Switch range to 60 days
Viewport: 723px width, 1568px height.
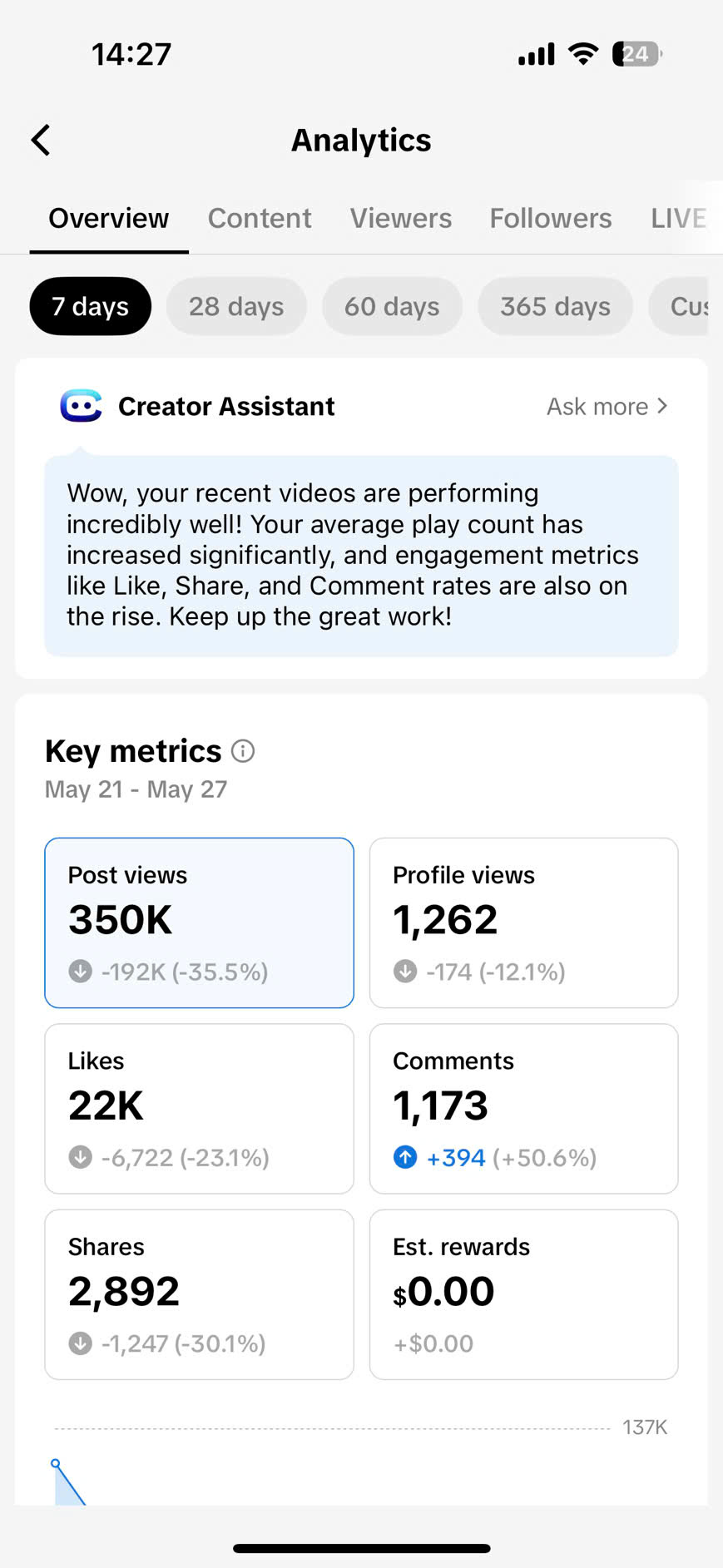pyautogui.click(x=392, y=306)
